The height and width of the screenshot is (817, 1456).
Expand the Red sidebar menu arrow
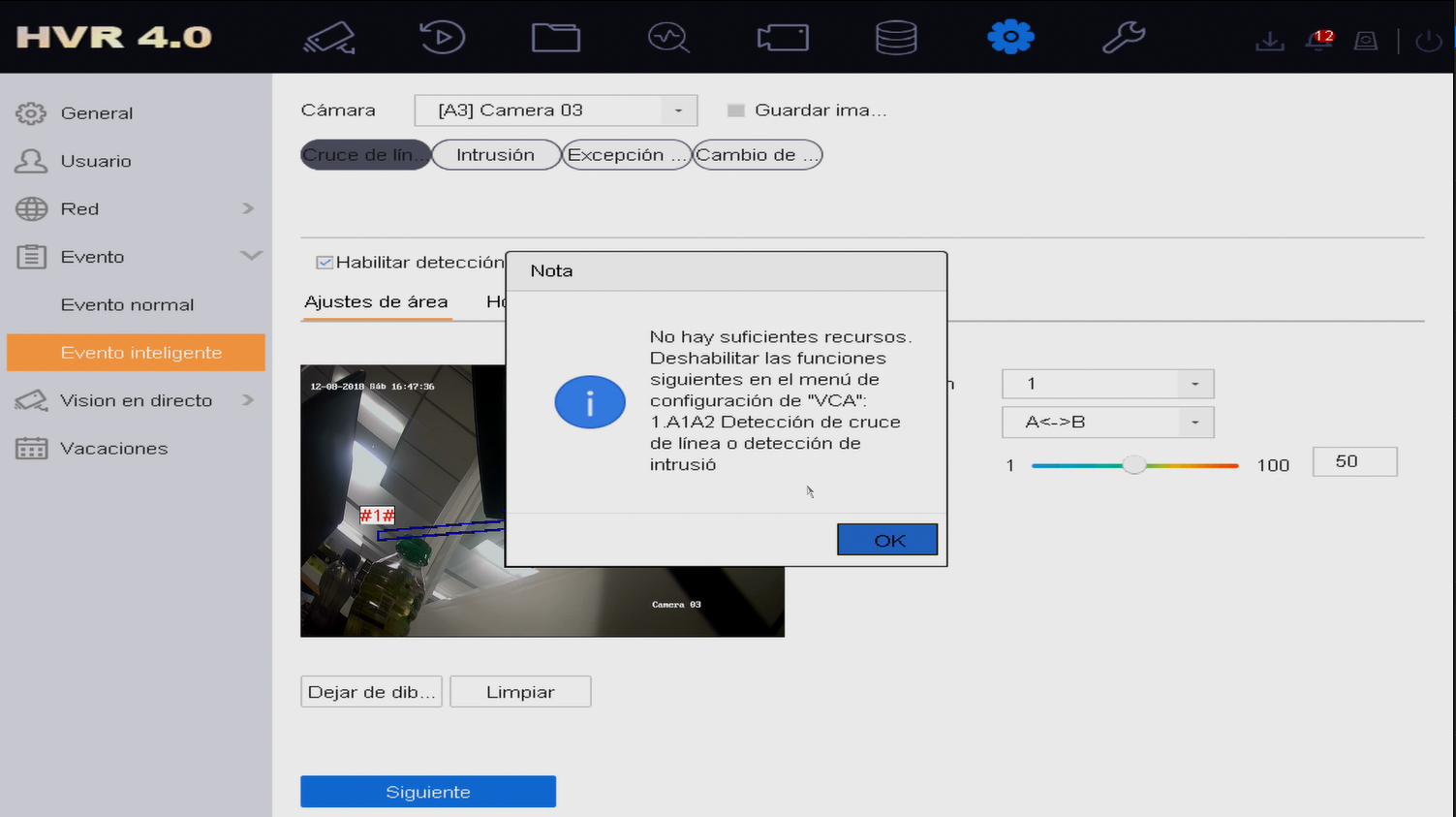coord(248,208)
